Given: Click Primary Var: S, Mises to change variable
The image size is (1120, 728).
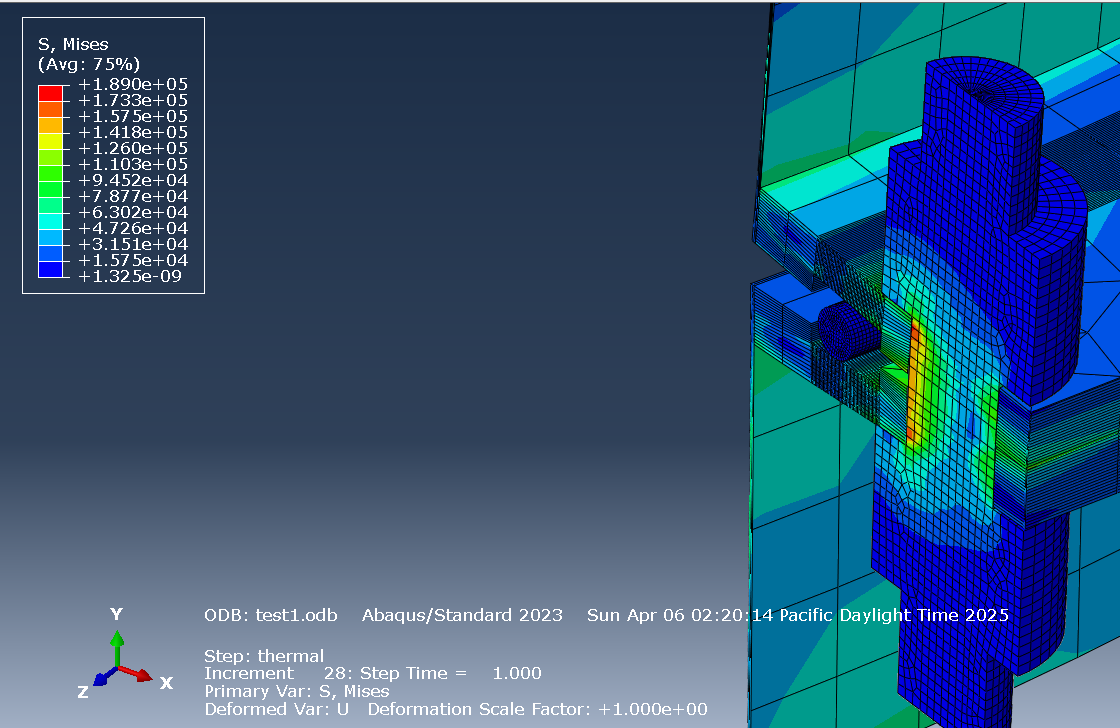Looking at the screenshot, I should 297,691.
